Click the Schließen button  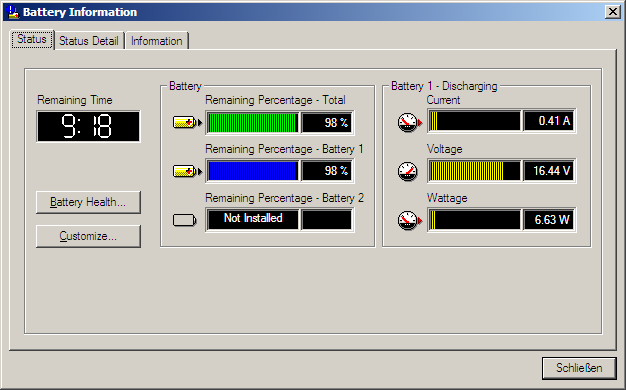point(579,368)
